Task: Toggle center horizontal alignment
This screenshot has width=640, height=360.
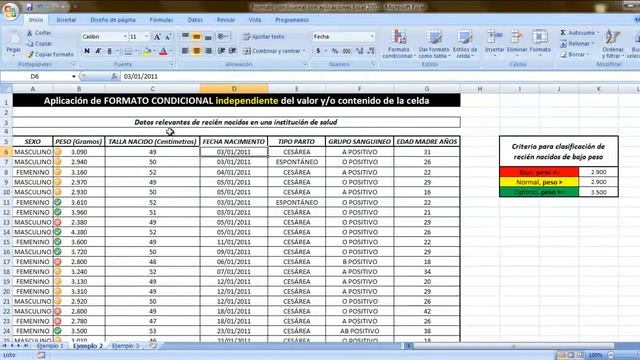Action: tap(196, 51)
